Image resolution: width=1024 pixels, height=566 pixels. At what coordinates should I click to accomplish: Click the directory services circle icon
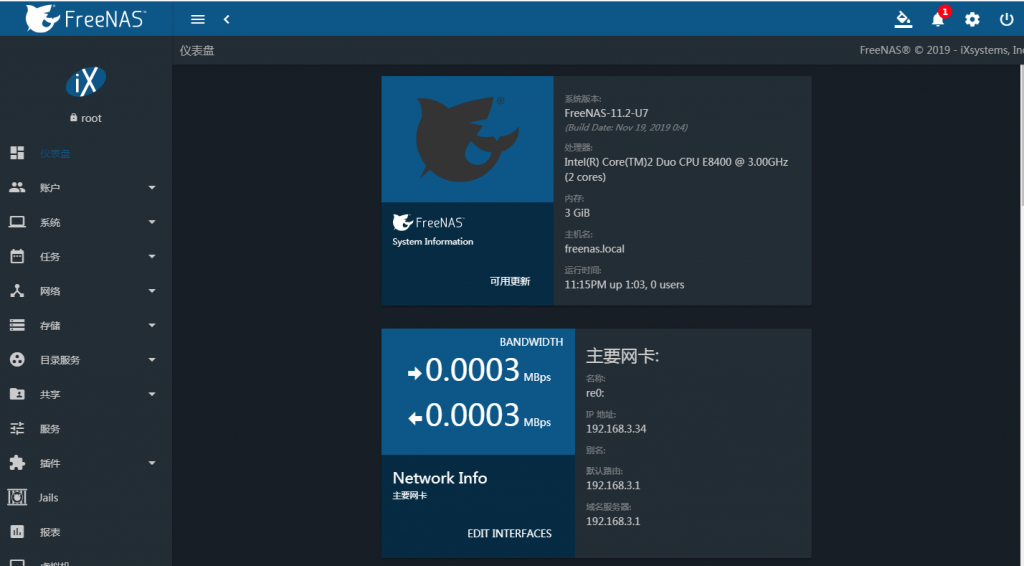(17, 360)
